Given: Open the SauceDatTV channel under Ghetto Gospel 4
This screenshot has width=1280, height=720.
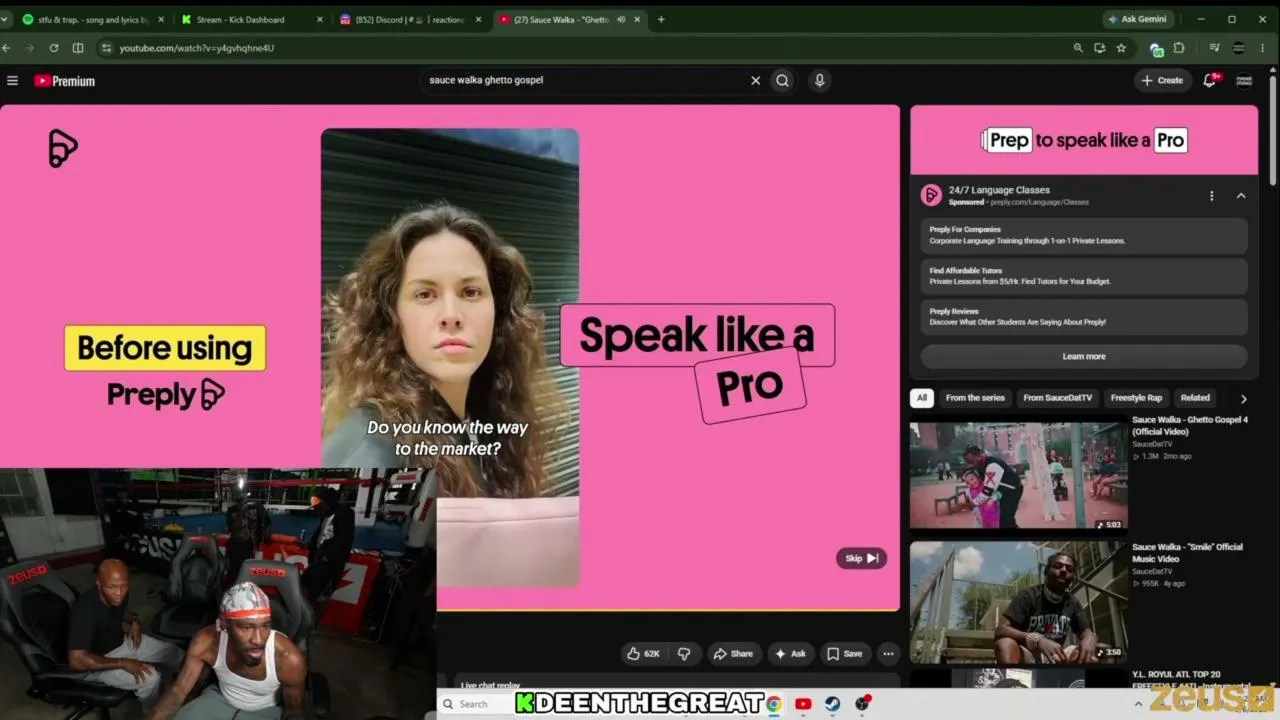Looking at the screenshot, I should (1152, 444).
